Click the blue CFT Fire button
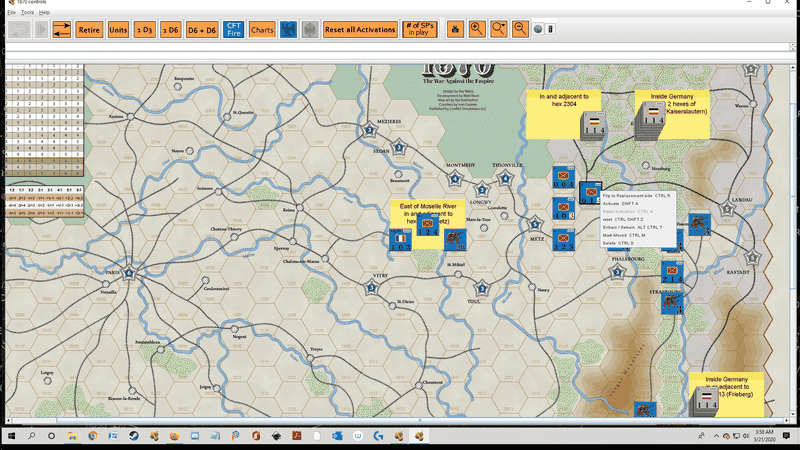 234,30
